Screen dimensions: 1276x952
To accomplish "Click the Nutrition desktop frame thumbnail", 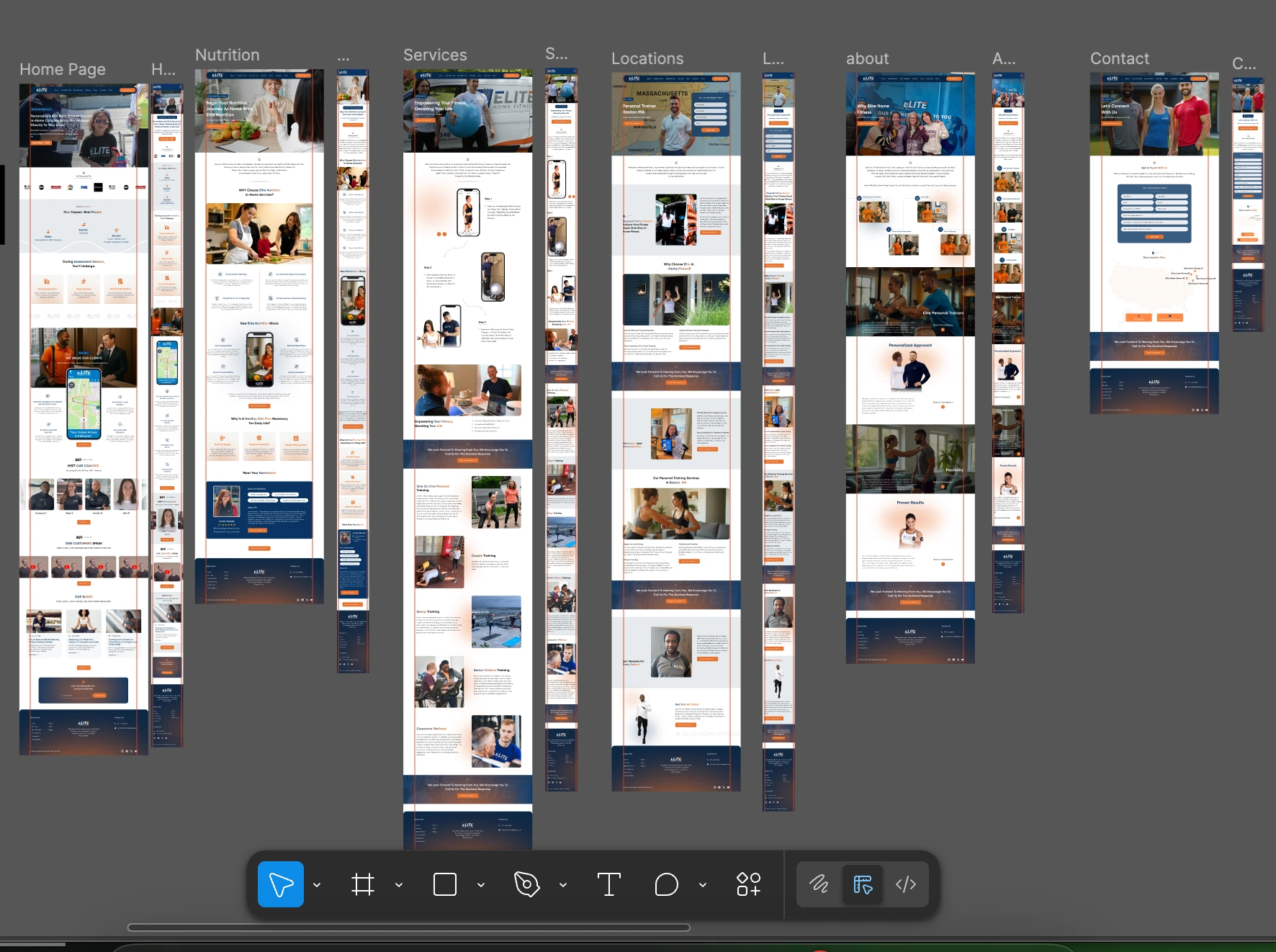I will pyautogui.click(x=259, y=336).
